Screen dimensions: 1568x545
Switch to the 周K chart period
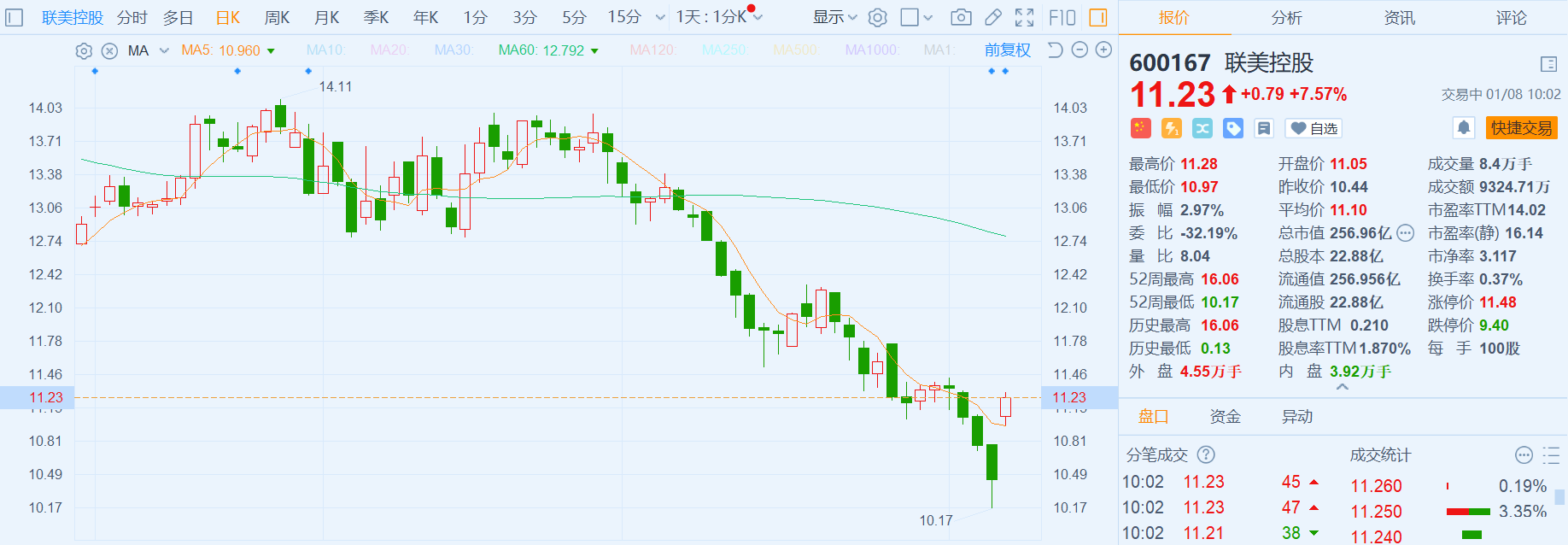277,17
